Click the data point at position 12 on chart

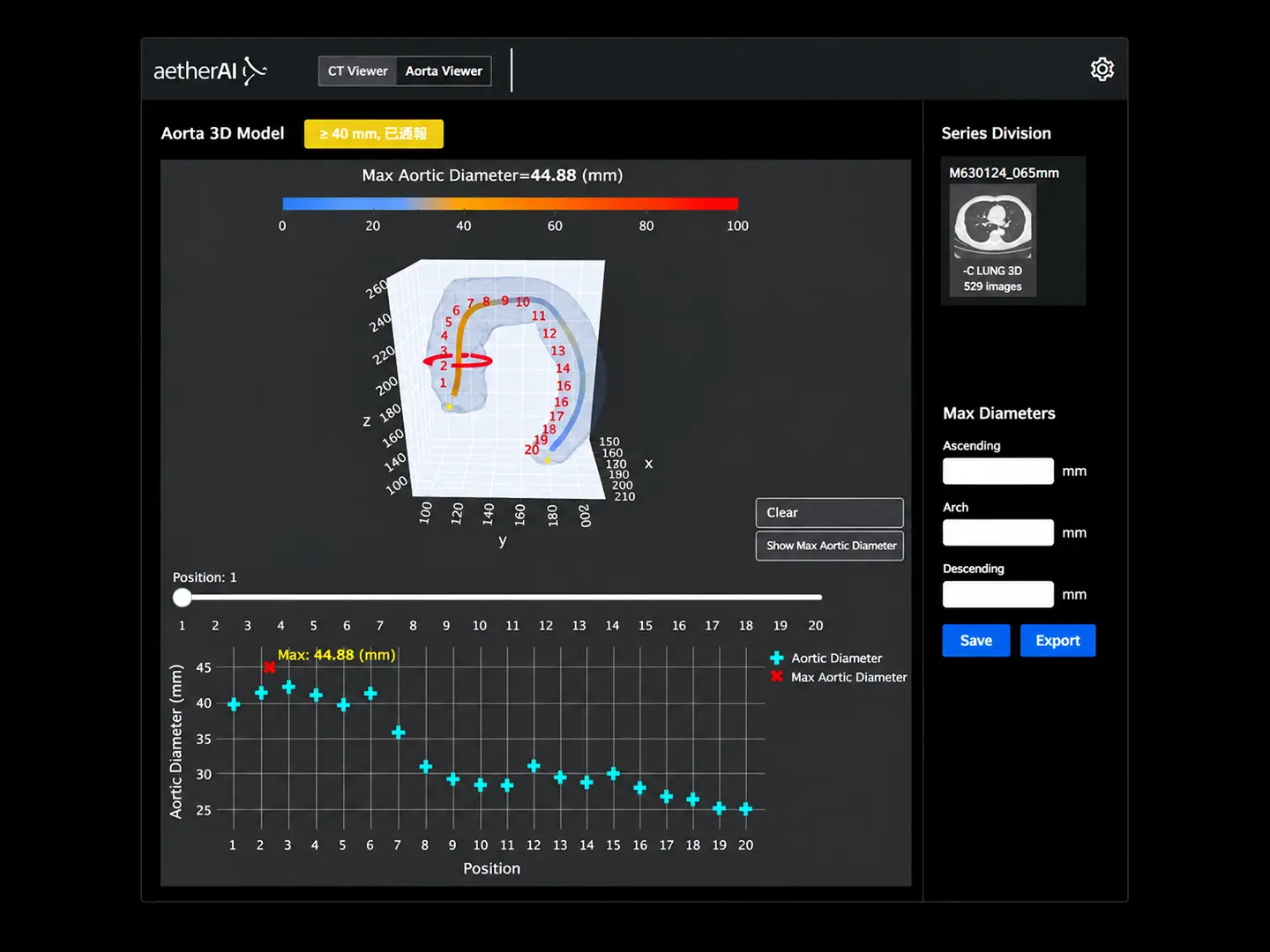[534, 766]
